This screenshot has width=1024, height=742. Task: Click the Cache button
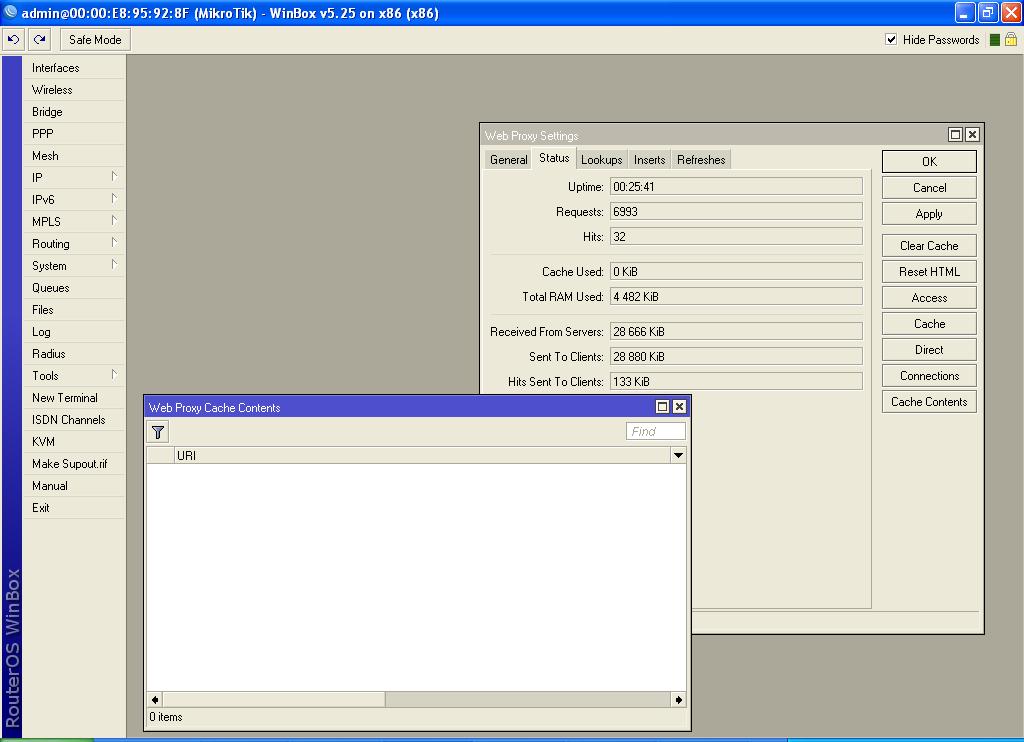929,324
